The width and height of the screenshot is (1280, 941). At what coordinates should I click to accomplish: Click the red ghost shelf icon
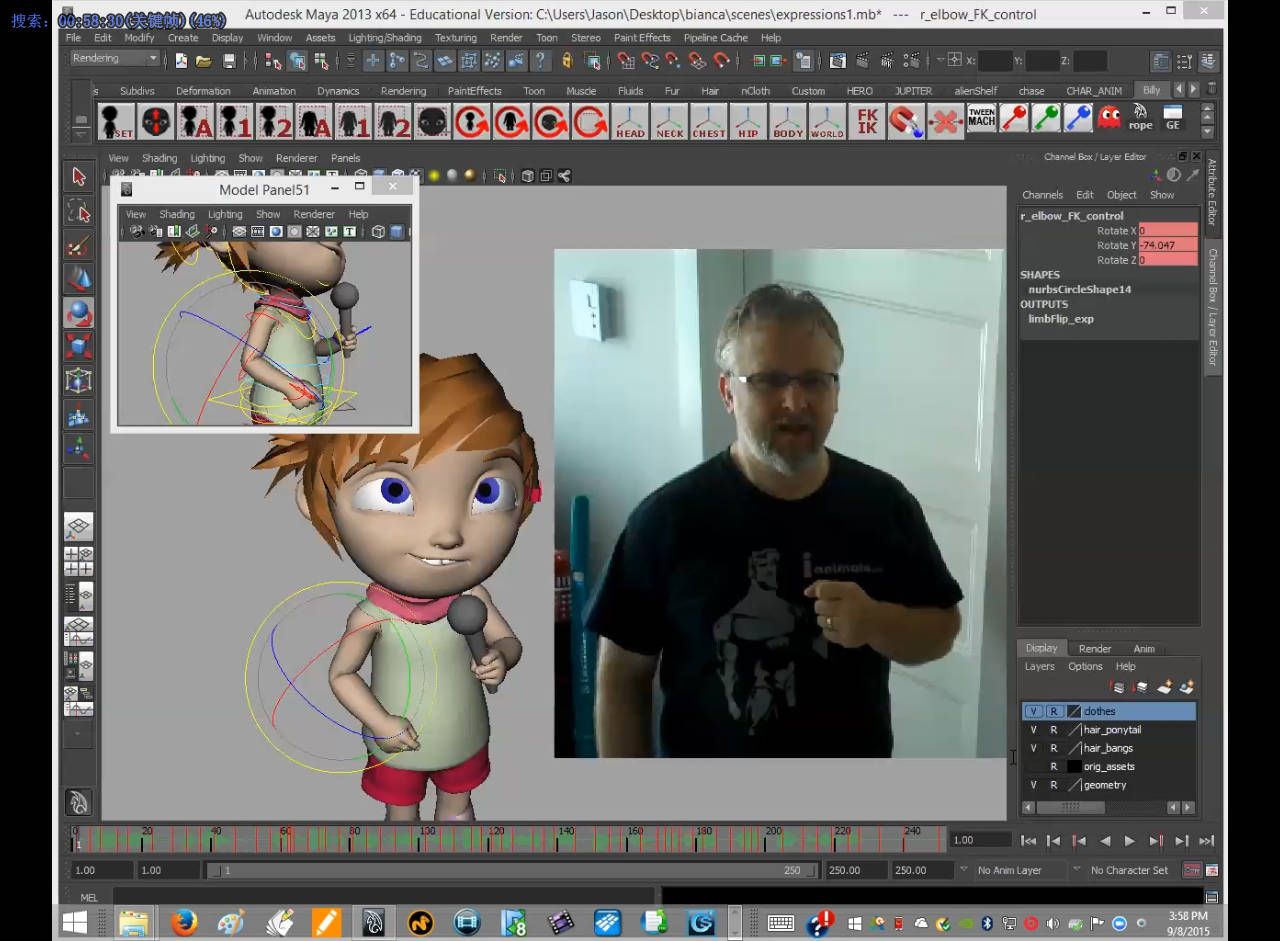(x=1109, y=118)
